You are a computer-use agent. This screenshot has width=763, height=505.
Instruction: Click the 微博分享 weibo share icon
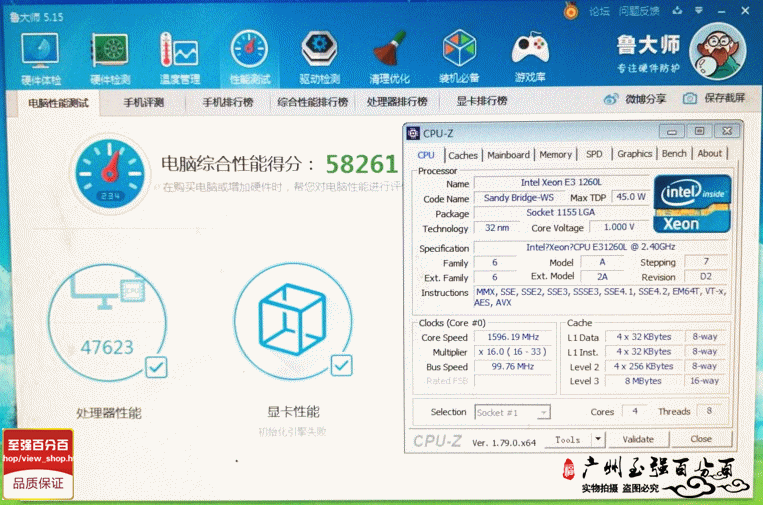pos(611,99)
